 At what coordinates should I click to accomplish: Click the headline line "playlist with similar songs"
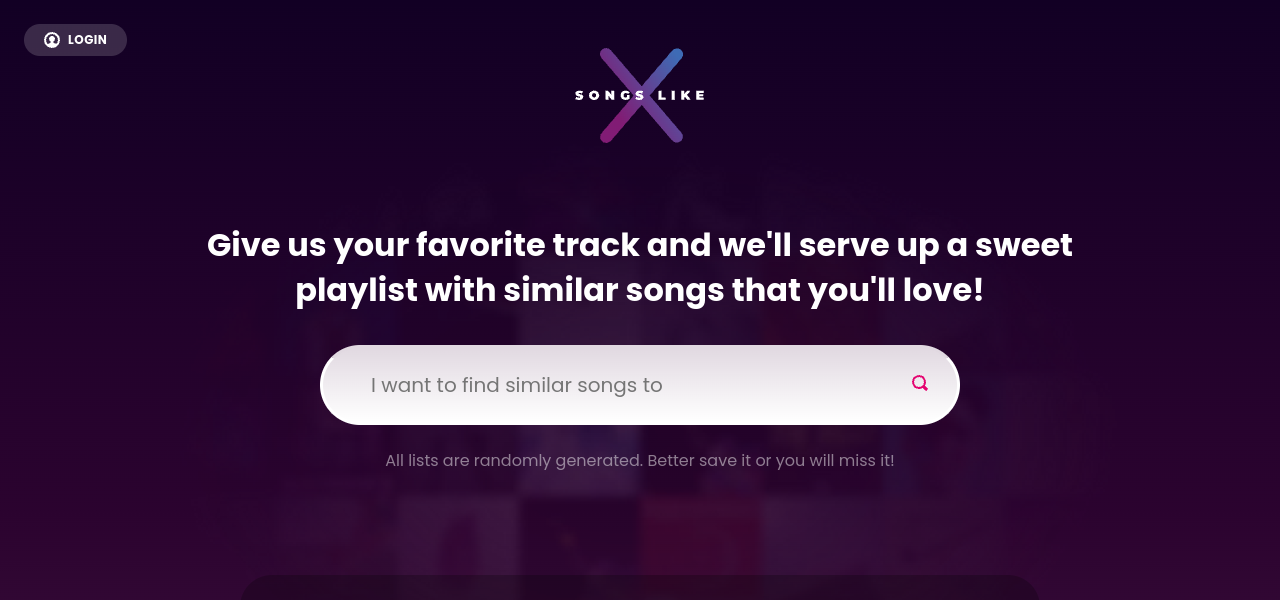pos(640,291)
